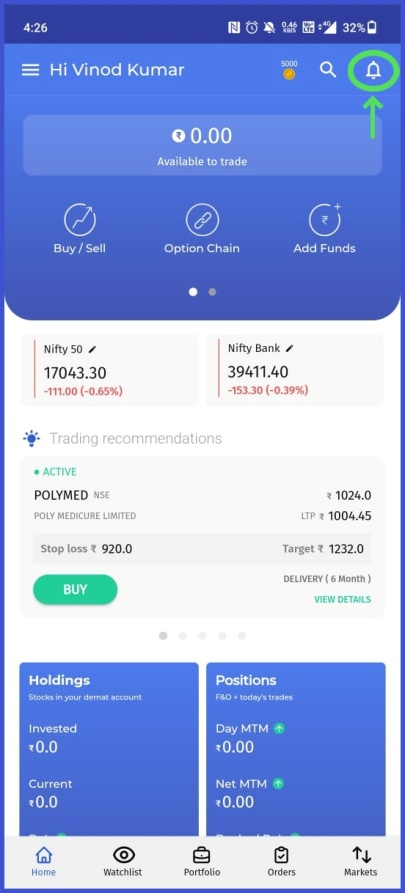Open the Markets tab
The height and width of the screenshot is (893, 405).
pos(361,861)
